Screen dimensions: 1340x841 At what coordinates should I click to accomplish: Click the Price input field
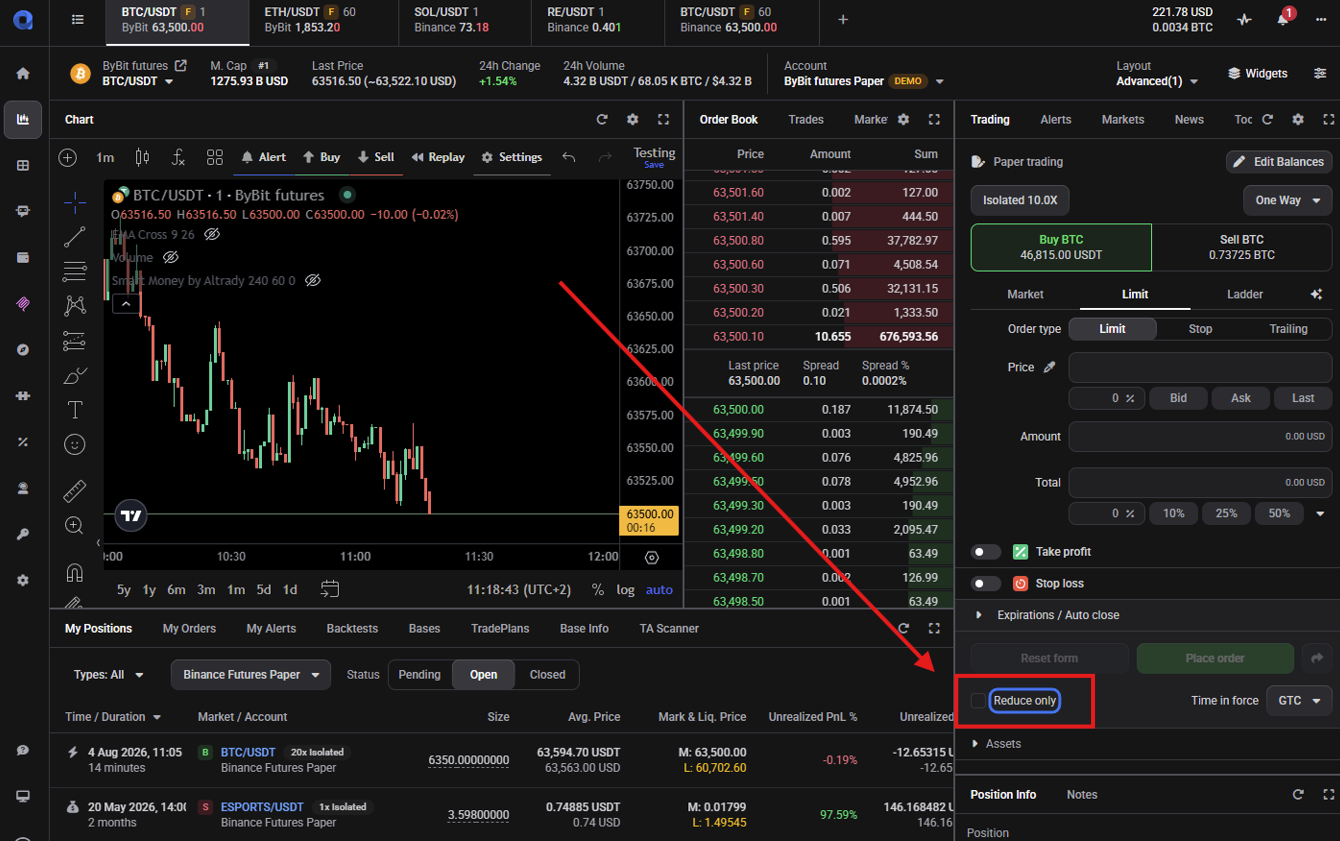tap(1200, 367)
